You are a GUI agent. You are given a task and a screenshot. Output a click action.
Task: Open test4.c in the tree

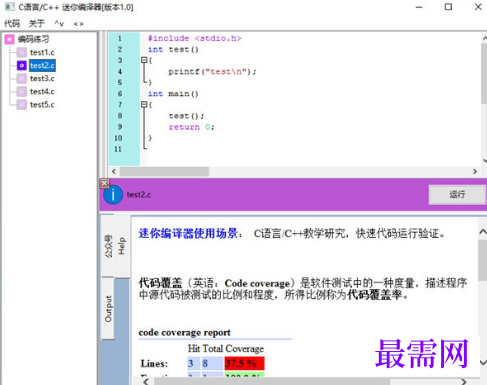pyautogui.click(x=42, y=91)
